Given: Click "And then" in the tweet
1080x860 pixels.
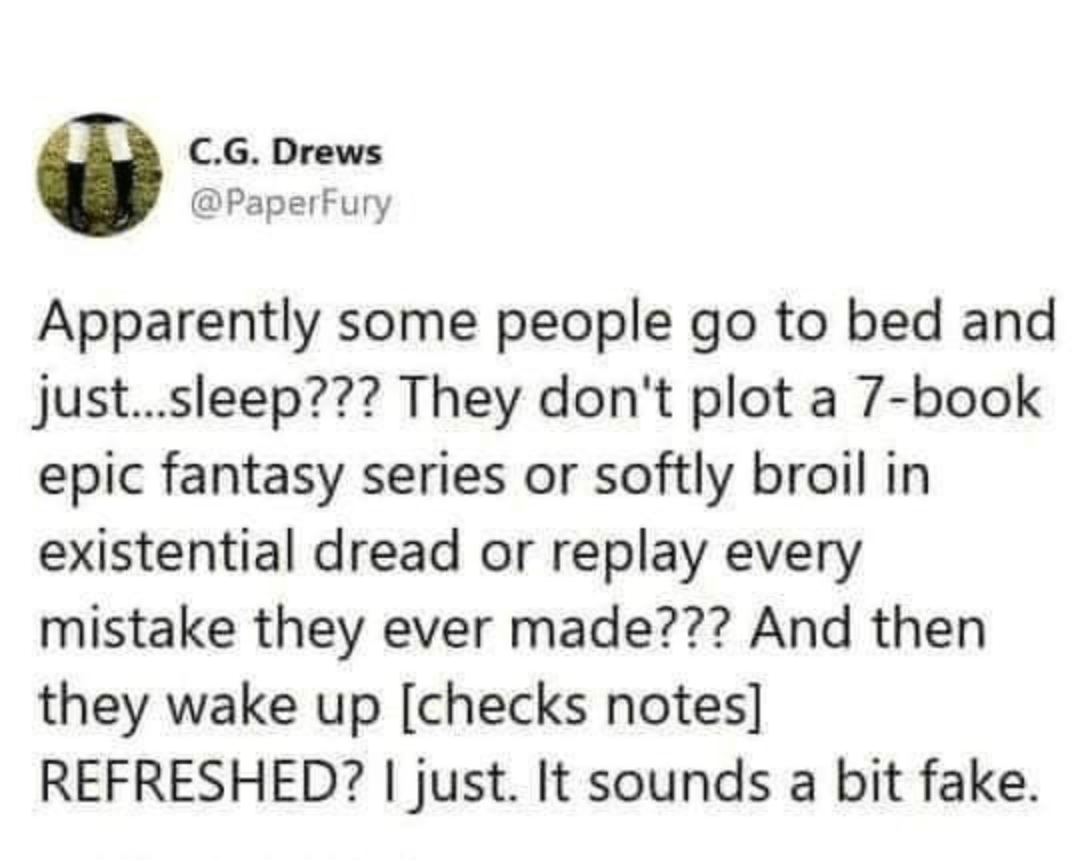Looking at the screenshot, I should click(x=868, y=629).
